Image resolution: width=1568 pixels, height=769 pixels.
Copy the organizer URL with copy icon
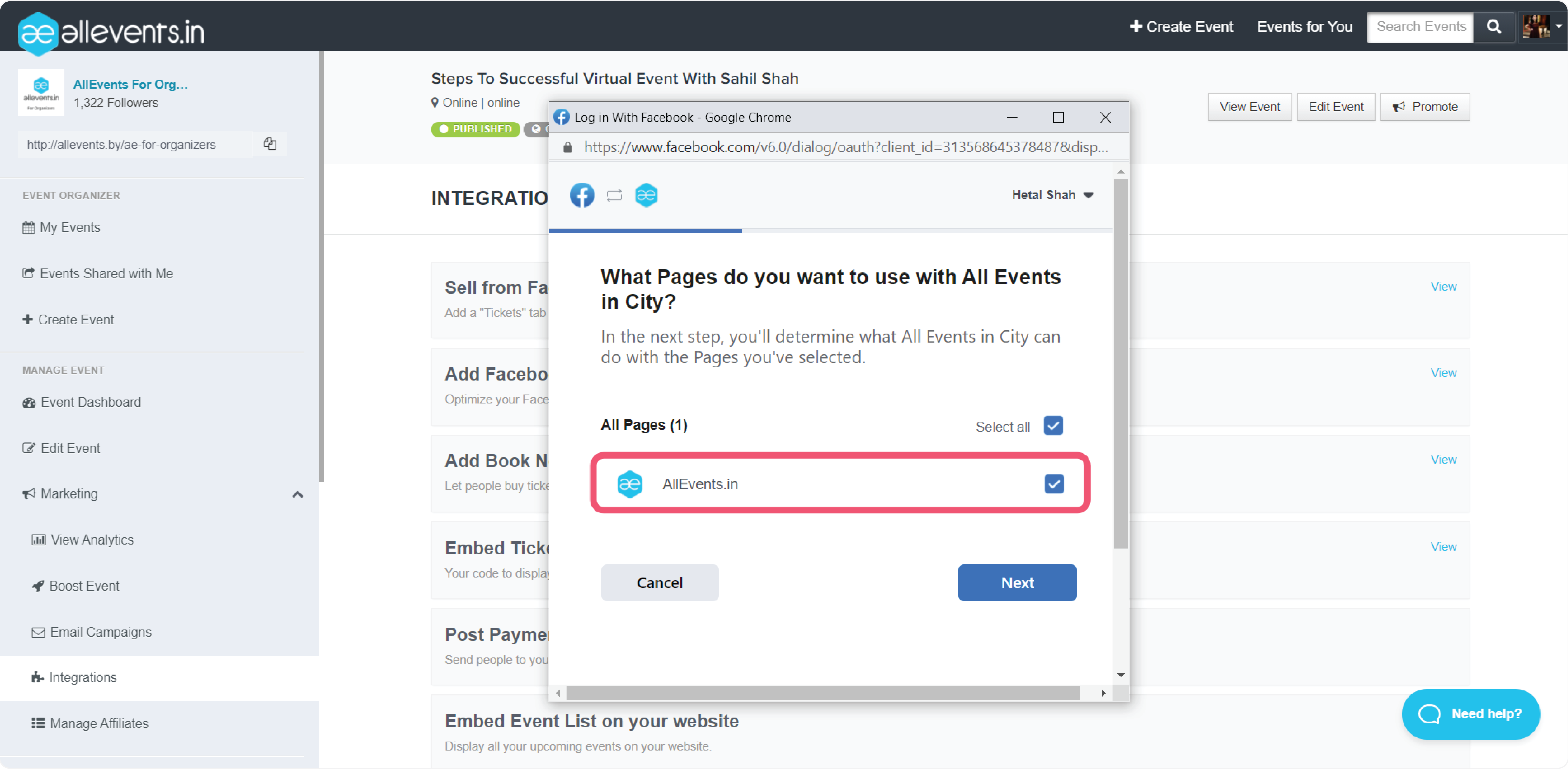(x=270, y=144)
